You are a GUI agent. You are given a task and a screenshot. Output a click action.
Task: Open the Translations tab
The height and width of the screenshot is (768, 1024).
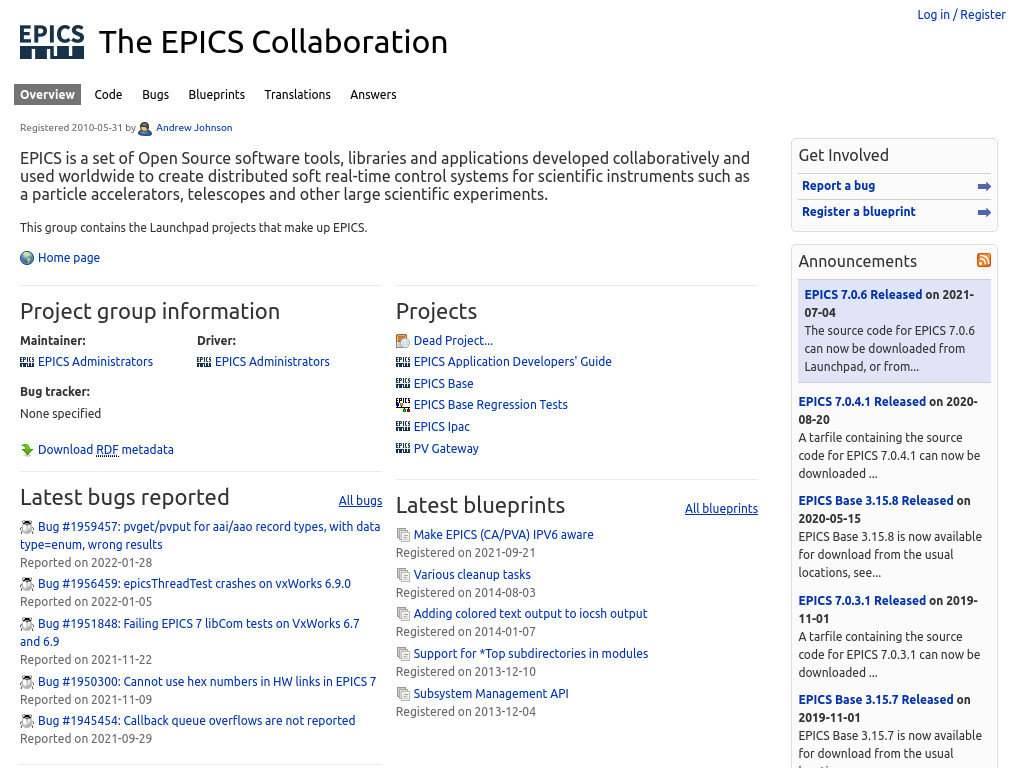[297, 95]
